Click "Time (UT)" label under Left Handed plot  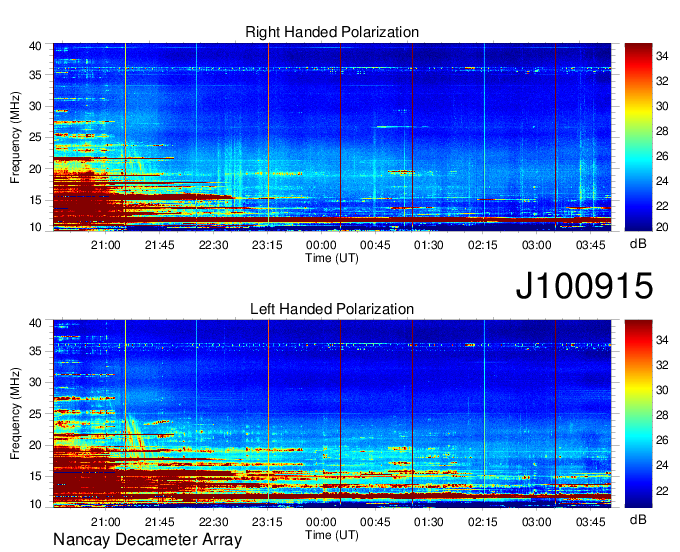[x=332, y=535]
